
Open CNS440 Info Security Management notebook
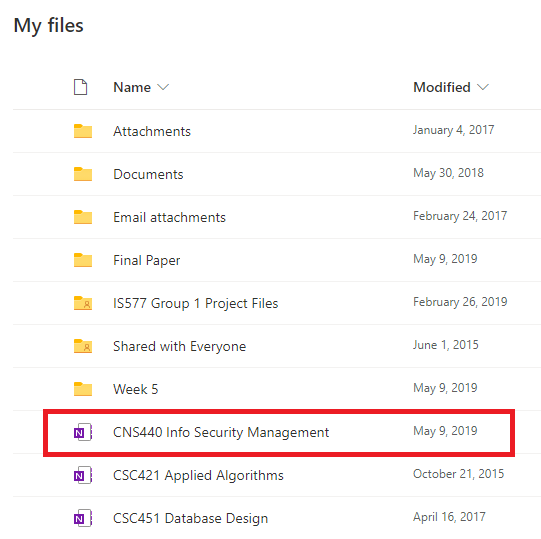[x=221, y=432]
